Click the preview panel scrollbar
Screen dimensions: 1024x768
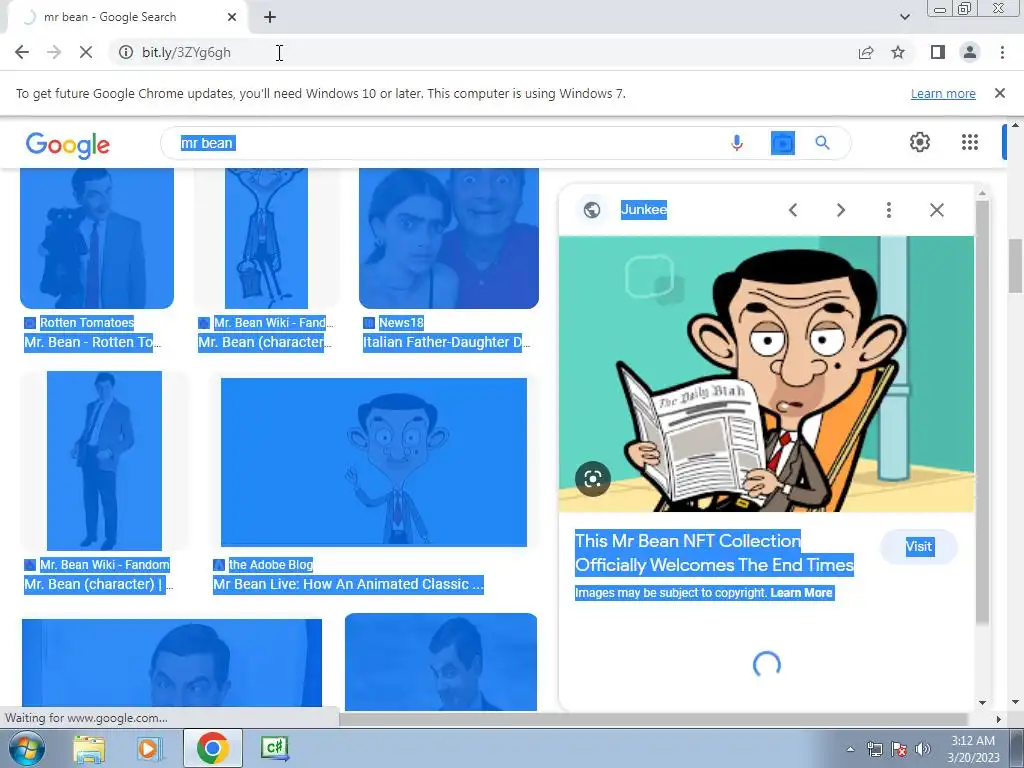(x=982, y=411)
